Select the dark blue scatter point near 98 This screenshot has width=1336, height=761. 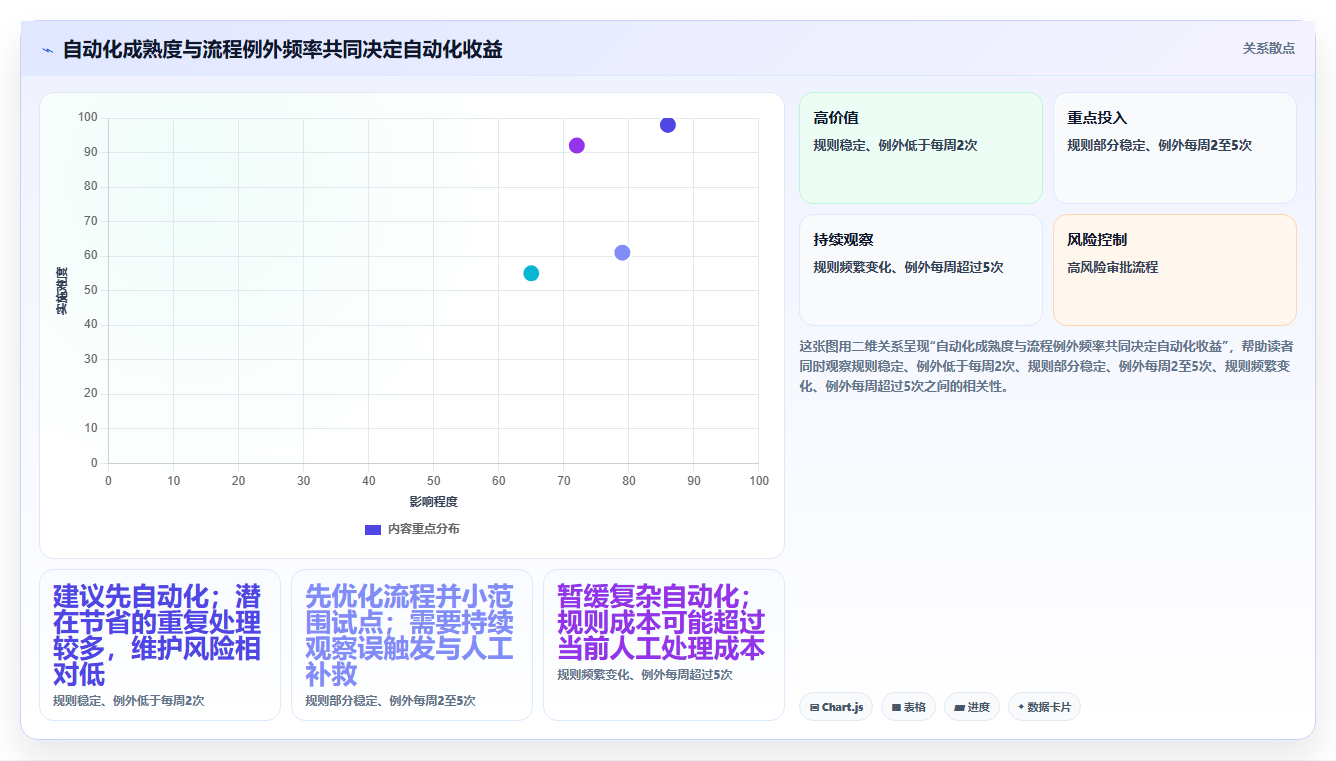668,125
